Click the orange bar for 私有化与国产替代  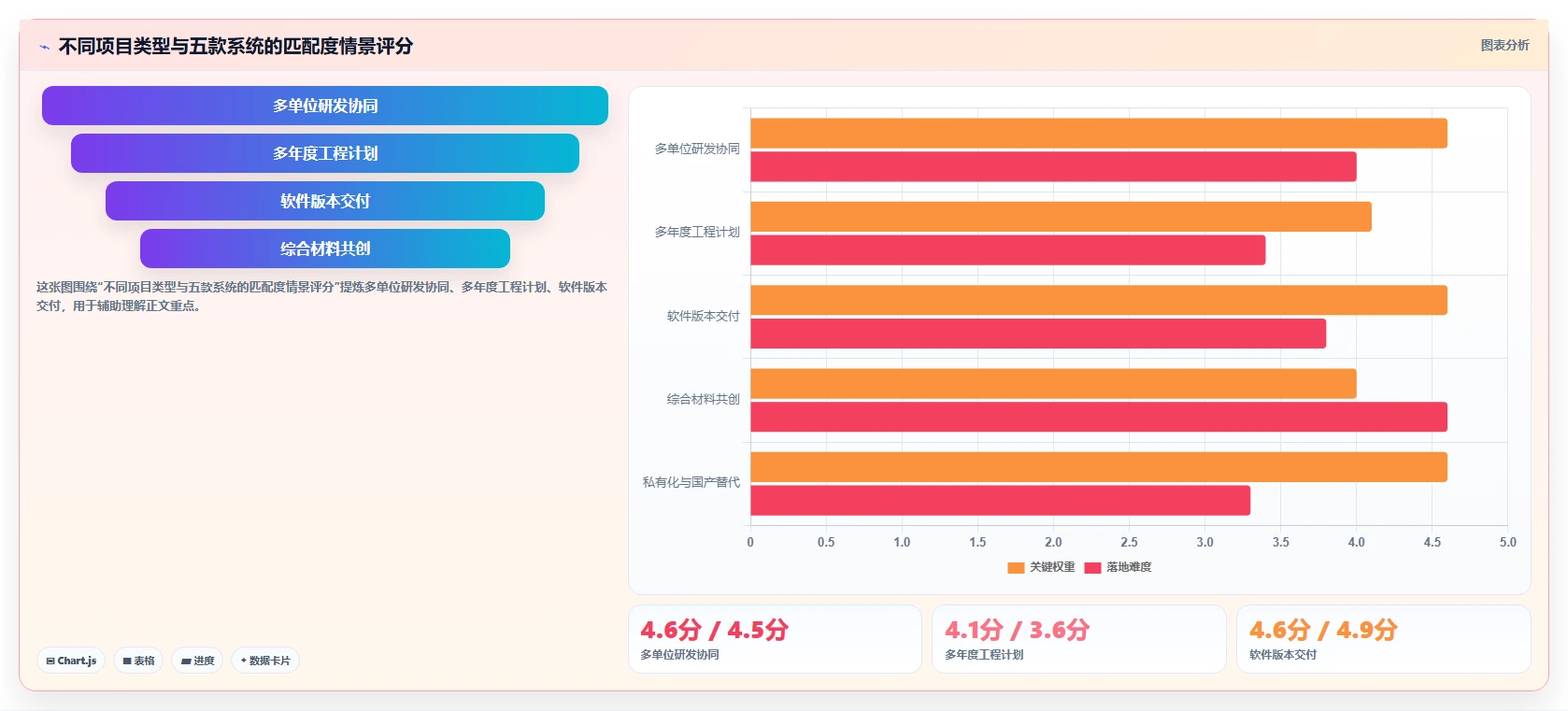pos(1099,467)
